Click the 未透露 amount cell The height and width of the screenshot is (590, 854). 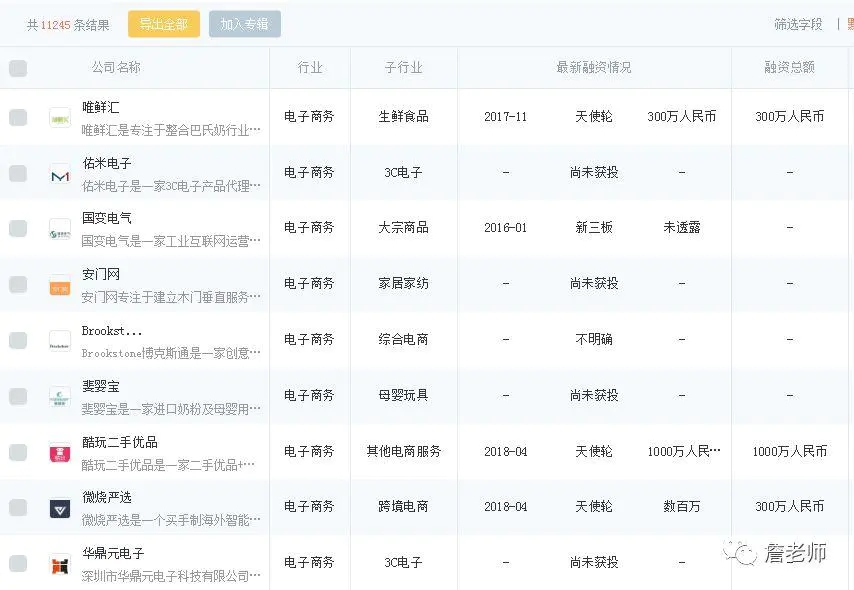[x=682, y=228]
